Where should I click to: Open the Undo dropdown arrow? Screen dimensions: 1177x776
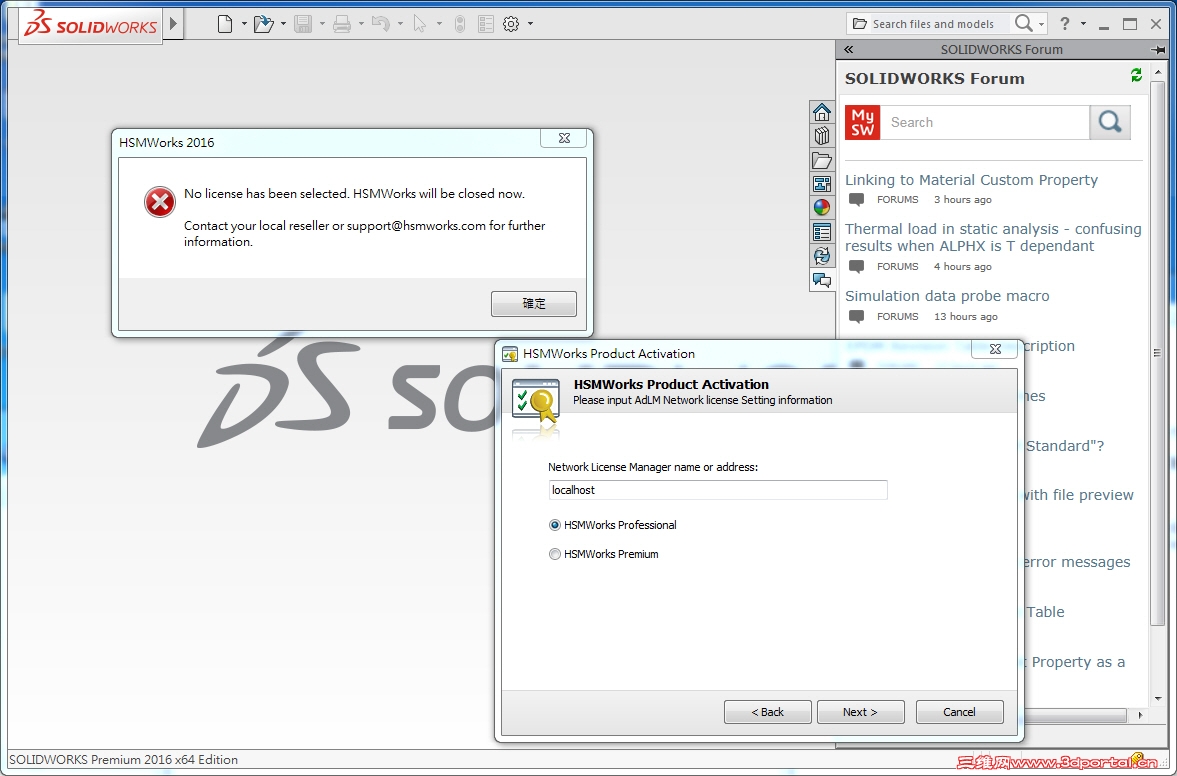(x=400, y=24)
